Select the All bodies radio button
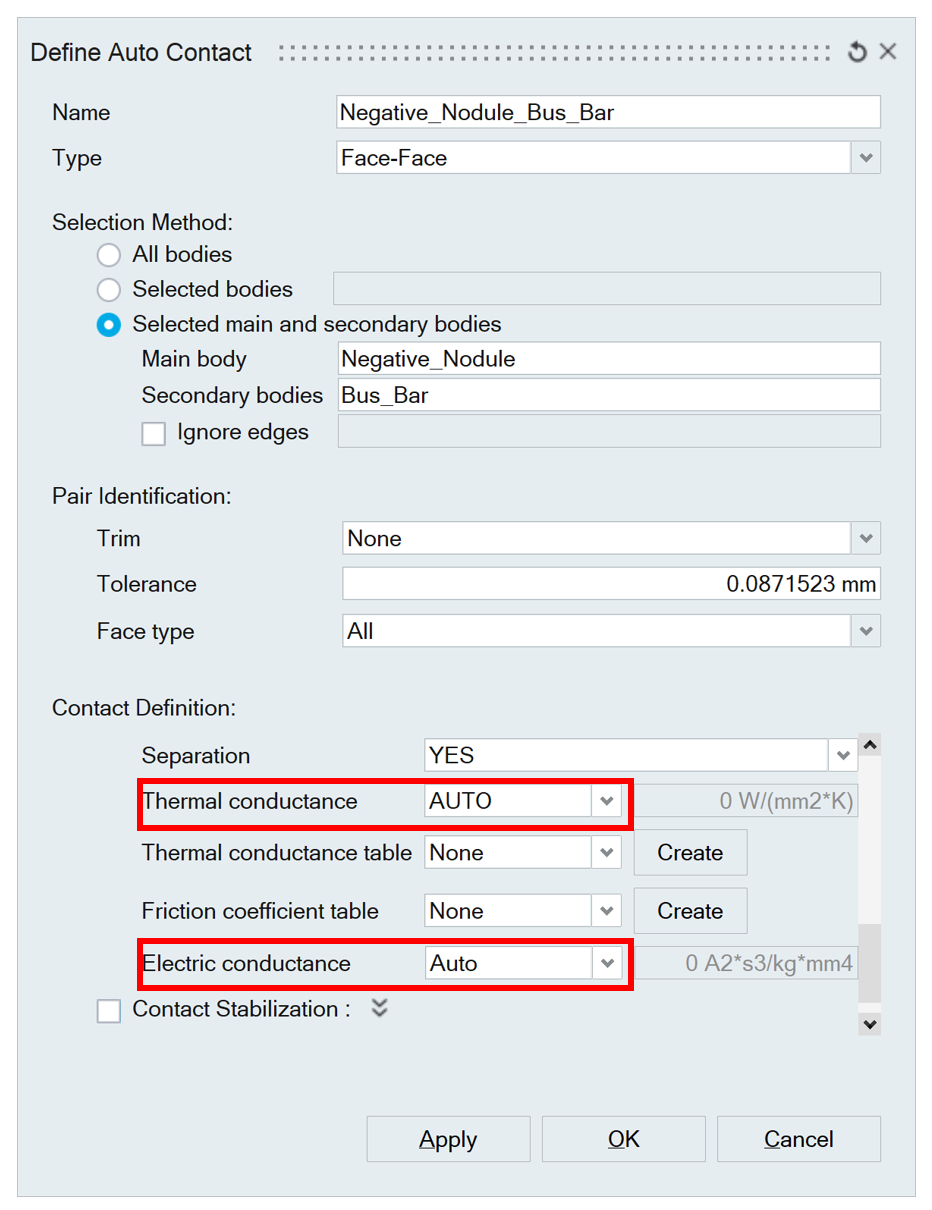 pos(109,255)
